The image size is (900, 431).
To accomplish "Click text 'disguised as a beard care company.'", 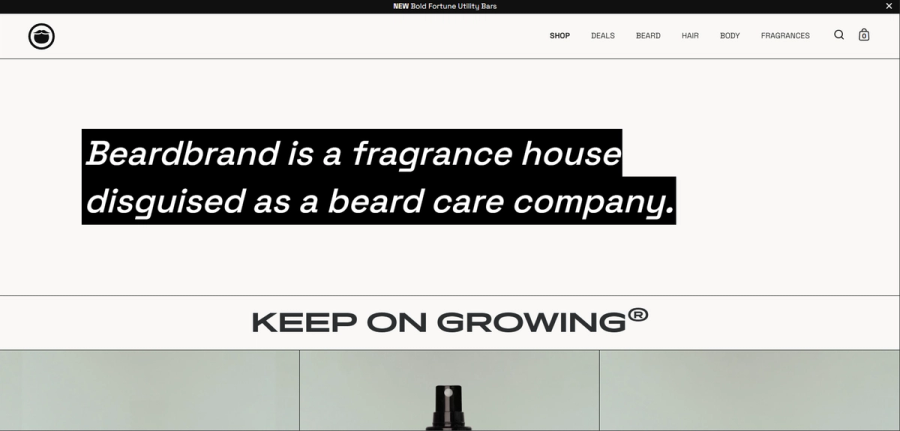I will (379, 201).
